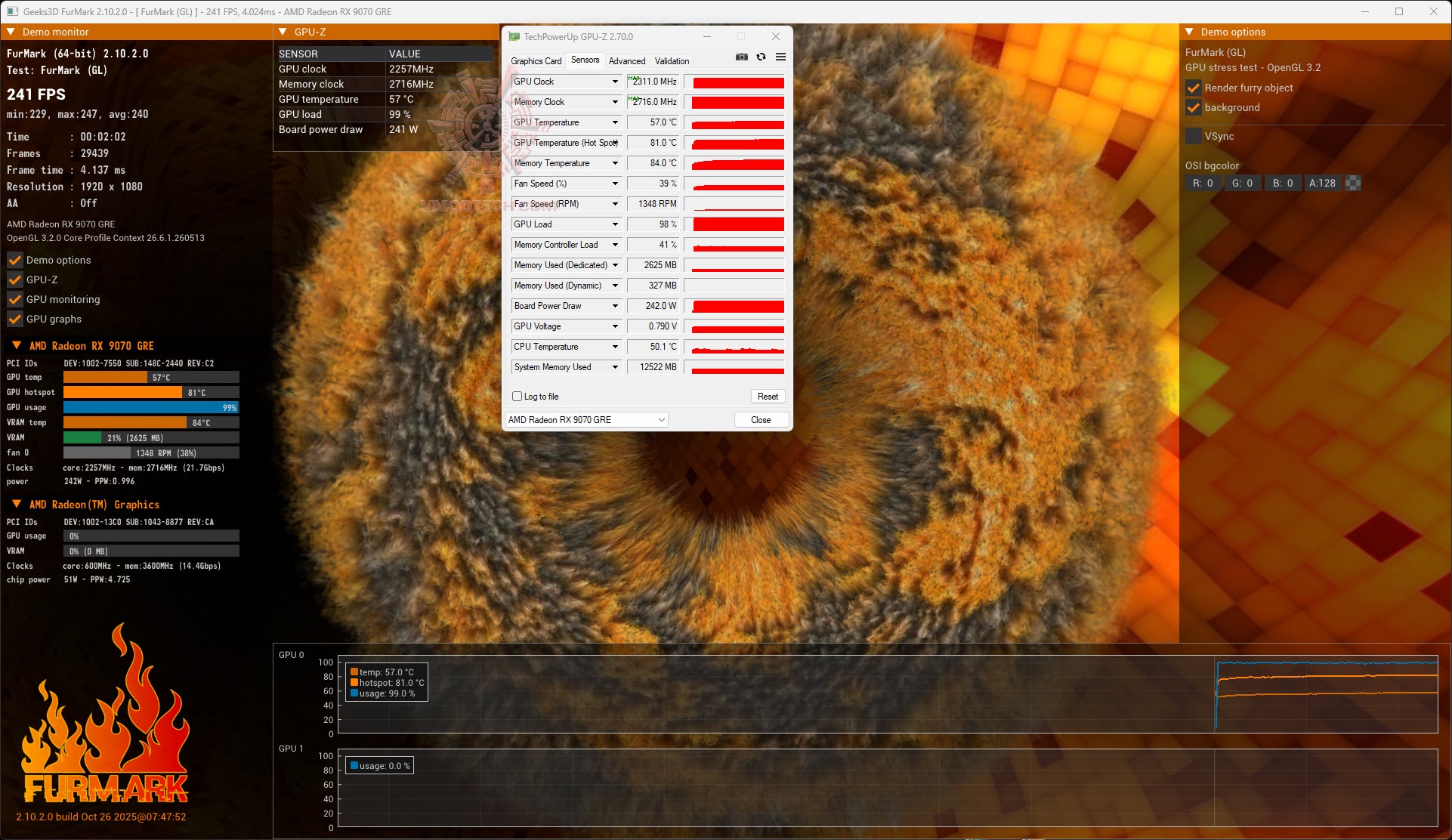The height and width of the screenshot is (840, 1452).
Task: Click the GPU 1 usage graph
Action: tap(888, 788)
